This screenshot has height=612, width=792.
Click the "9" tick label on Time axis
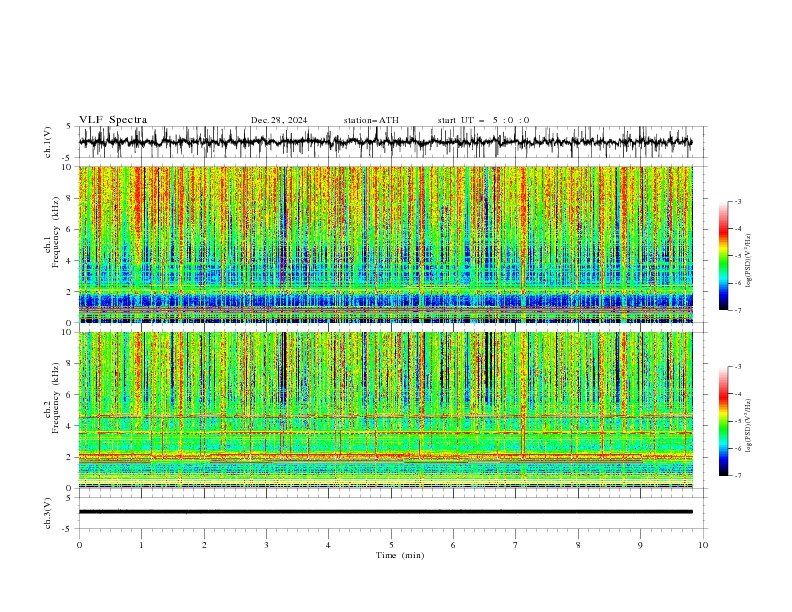(640, 545)
